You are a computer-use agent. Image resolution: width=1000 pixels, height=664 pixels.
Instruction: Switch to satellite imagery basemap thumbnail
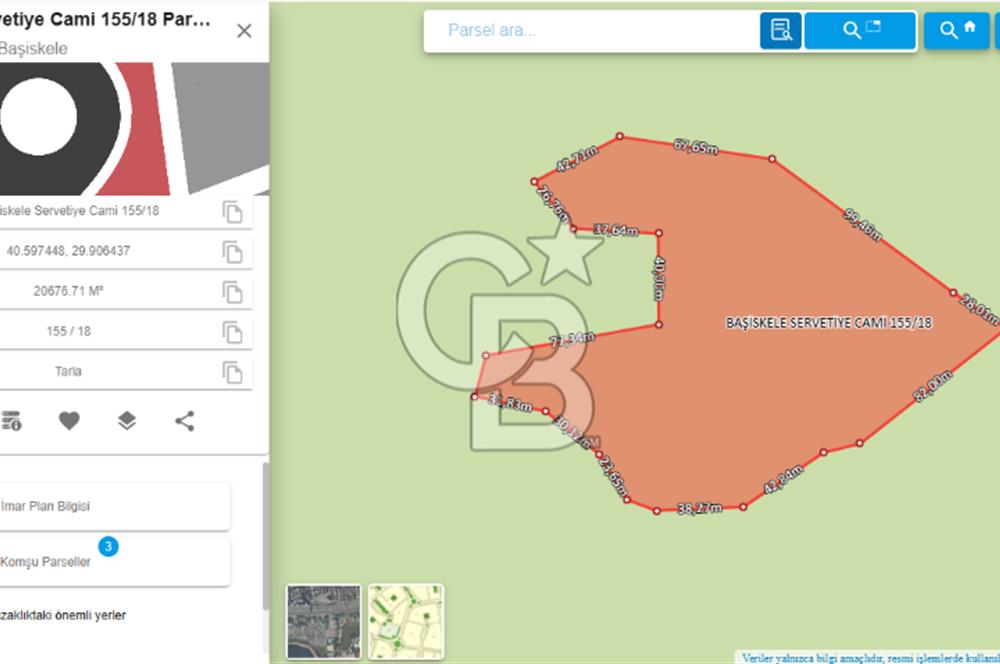[x=323, y=622]
